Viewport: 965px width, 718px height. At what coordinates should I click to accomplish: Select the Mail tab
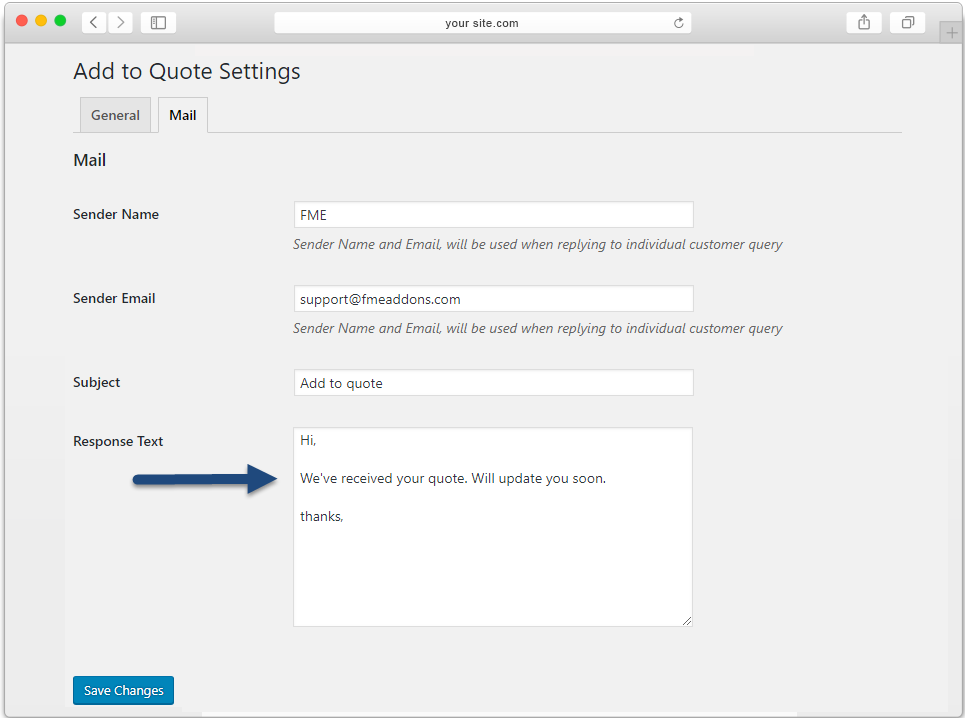pyautogui.click(x=183, y=115)
